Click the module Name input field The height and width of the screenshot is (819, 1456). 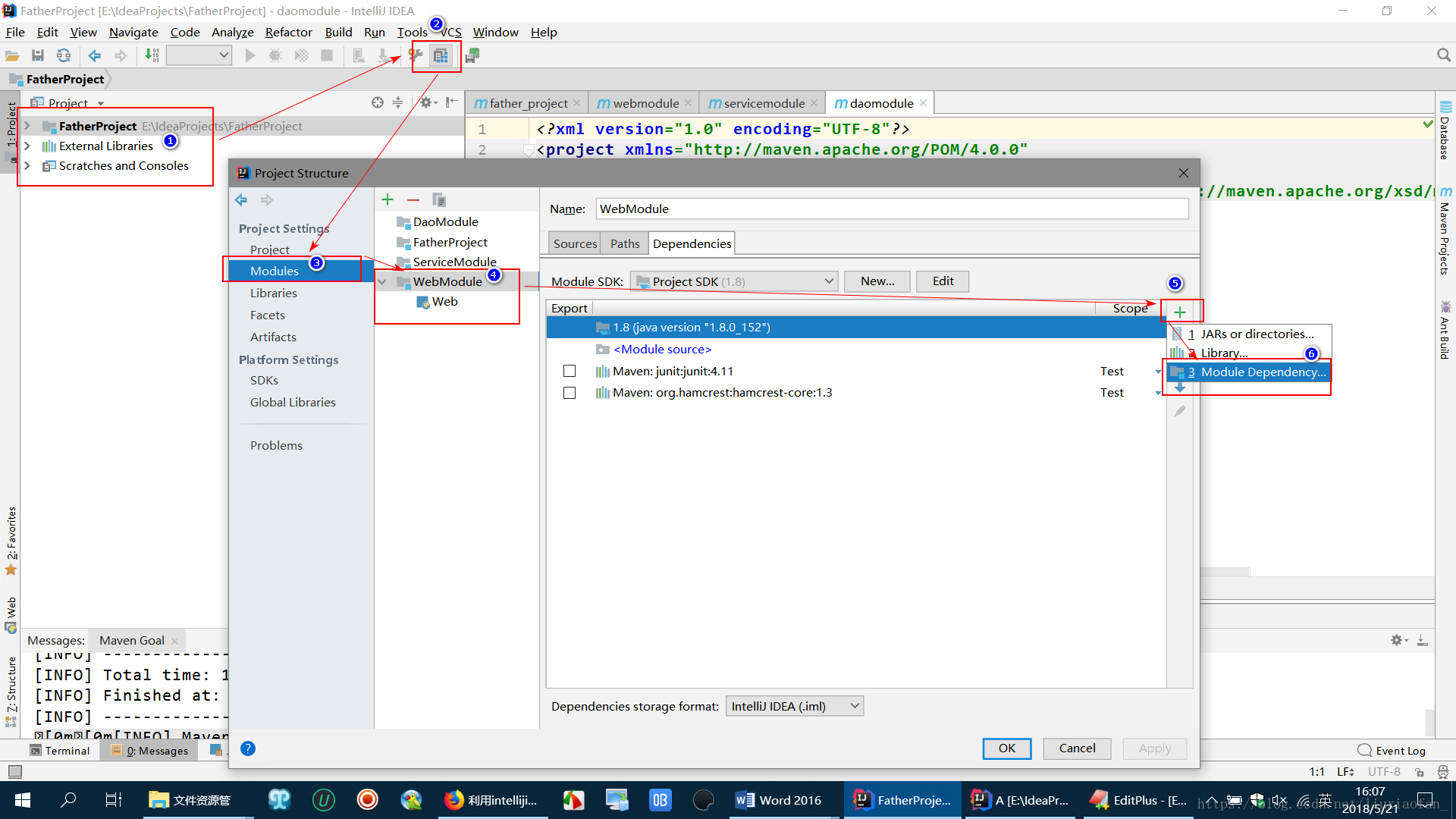tap(891, 209)
